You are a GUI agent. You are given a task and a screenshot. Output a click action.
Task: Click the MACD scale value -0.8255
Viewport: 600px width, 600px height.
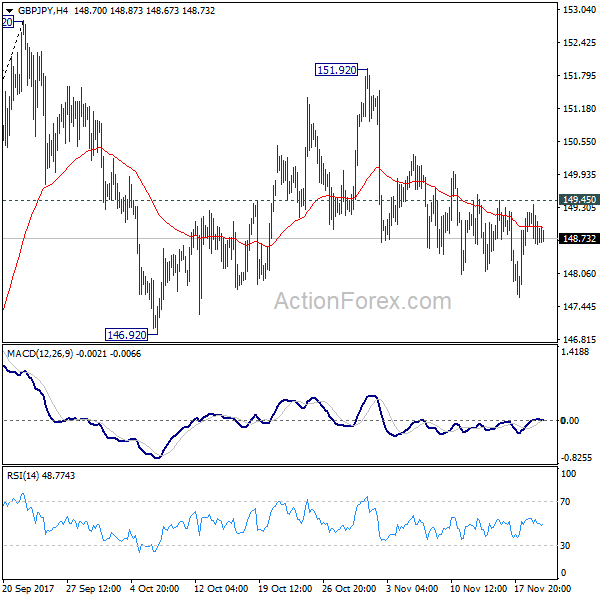pos(576,458)
